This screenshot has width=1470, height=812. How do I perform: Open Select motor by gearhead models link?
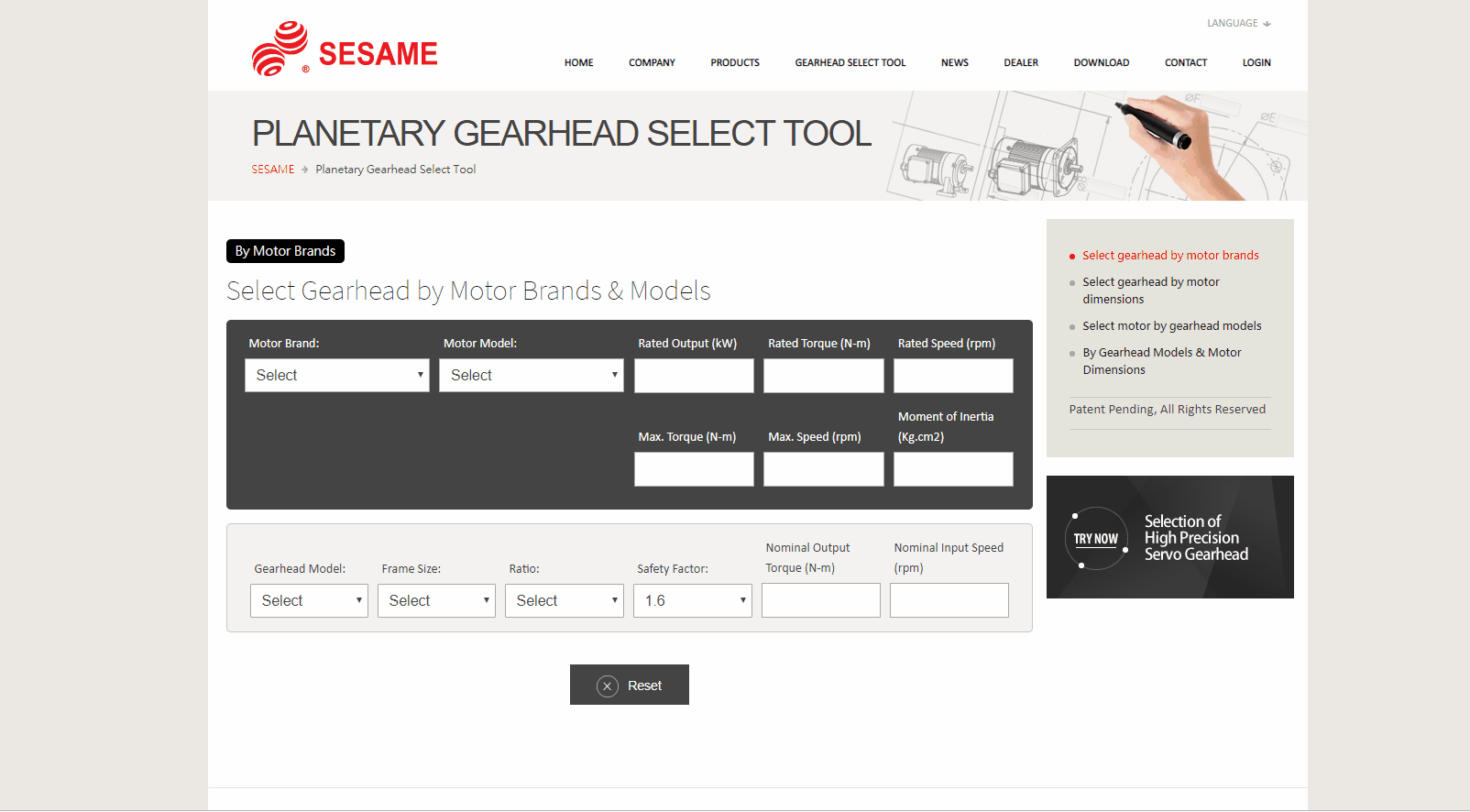[x=1172, y=326]
